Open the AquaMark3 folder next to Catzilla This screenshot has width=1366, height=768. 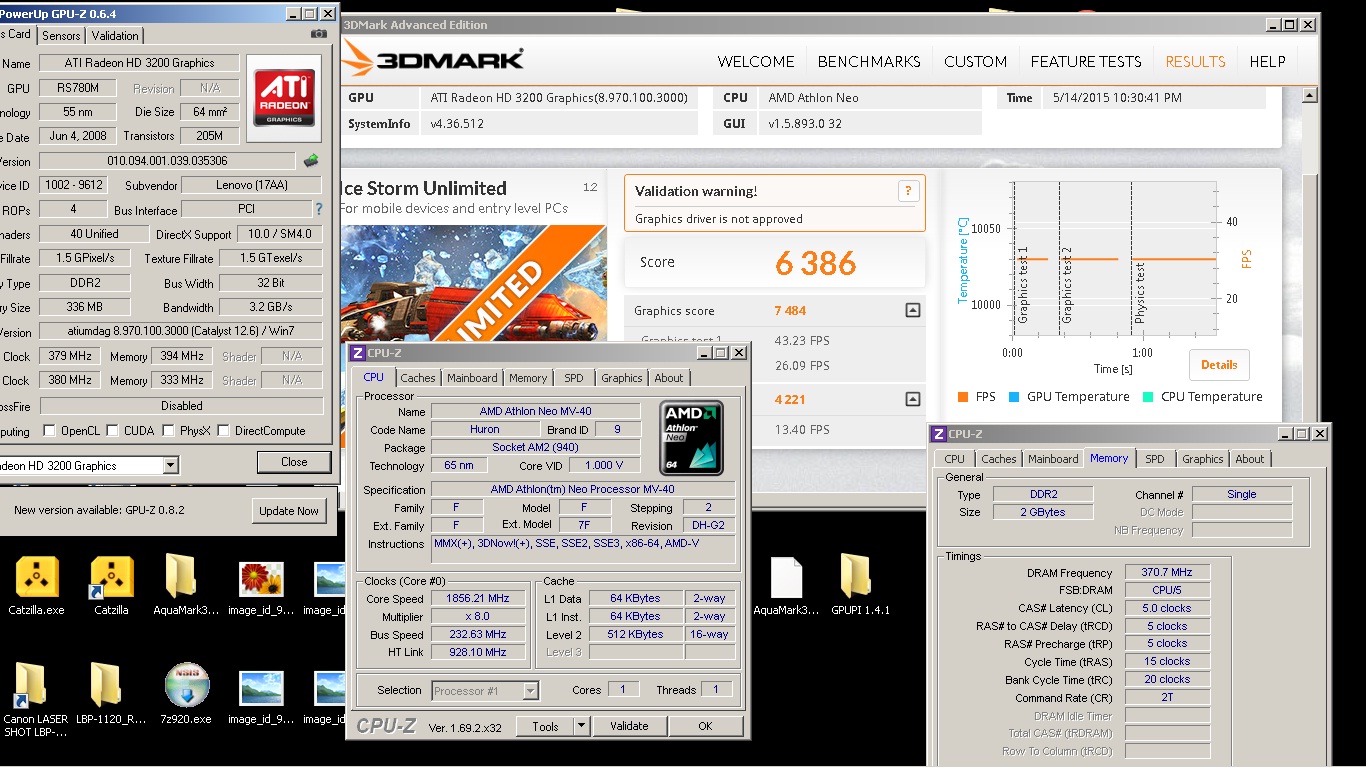point(180,577)
